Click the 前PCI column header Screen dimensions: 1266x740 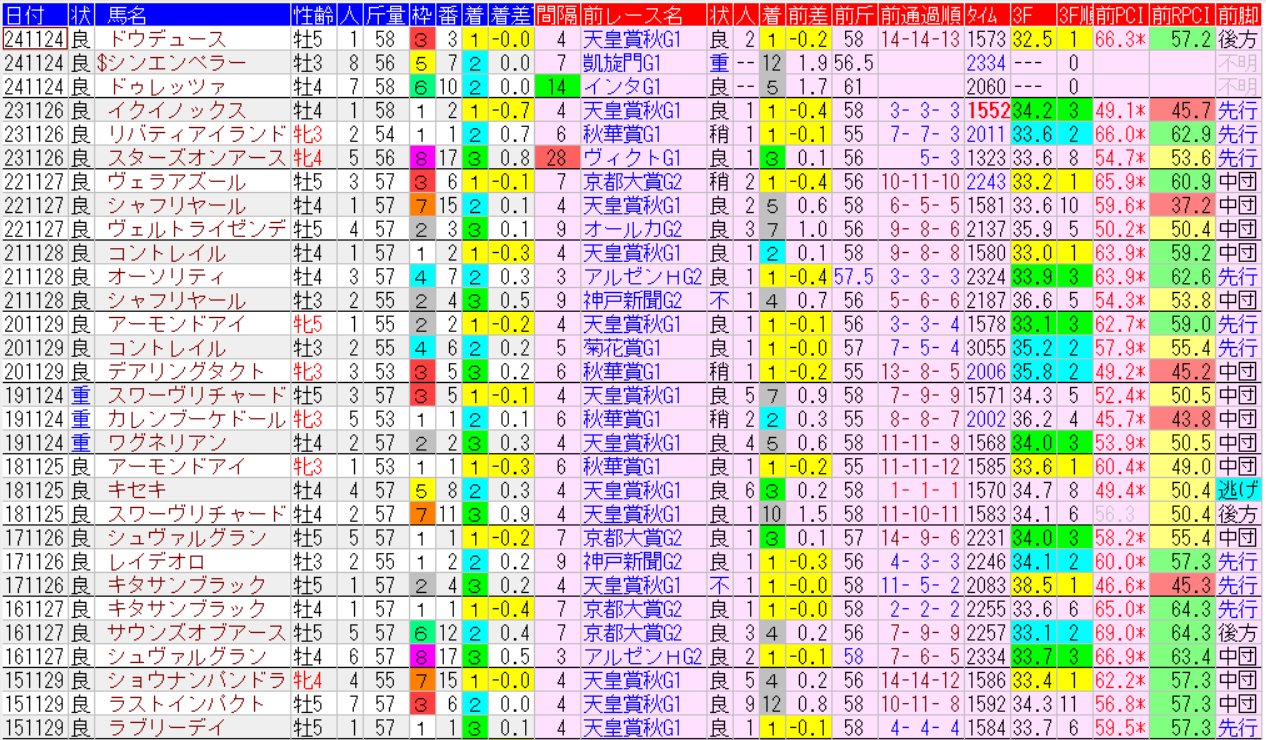coord(1119,15)
